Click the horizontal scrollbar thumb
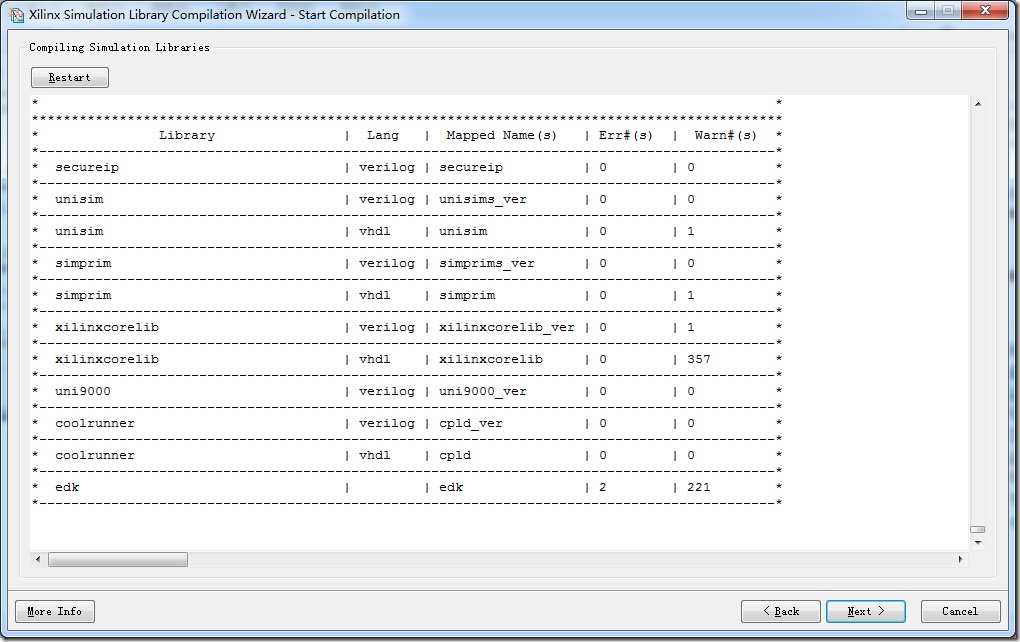 (117, 560)
